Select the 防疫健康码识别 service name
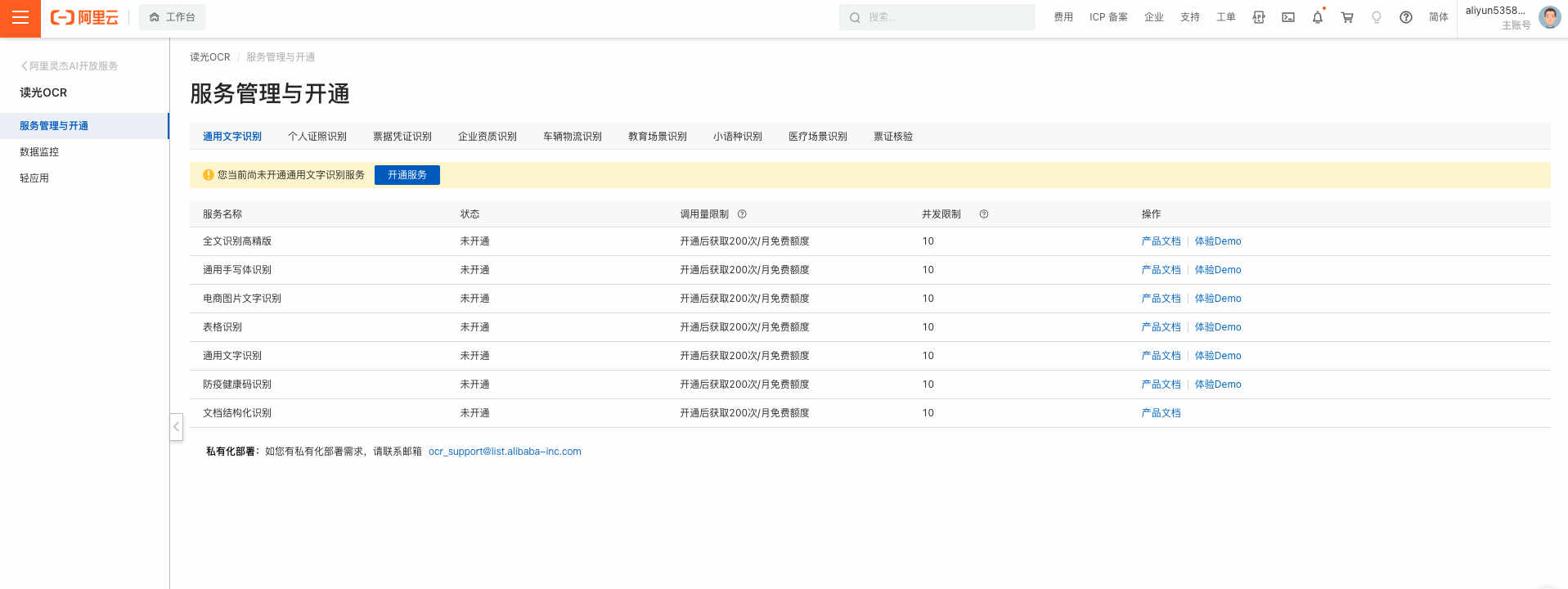The height and width of the screenshot is (589, 1568). pyautogui.click(x=237, y=384)
